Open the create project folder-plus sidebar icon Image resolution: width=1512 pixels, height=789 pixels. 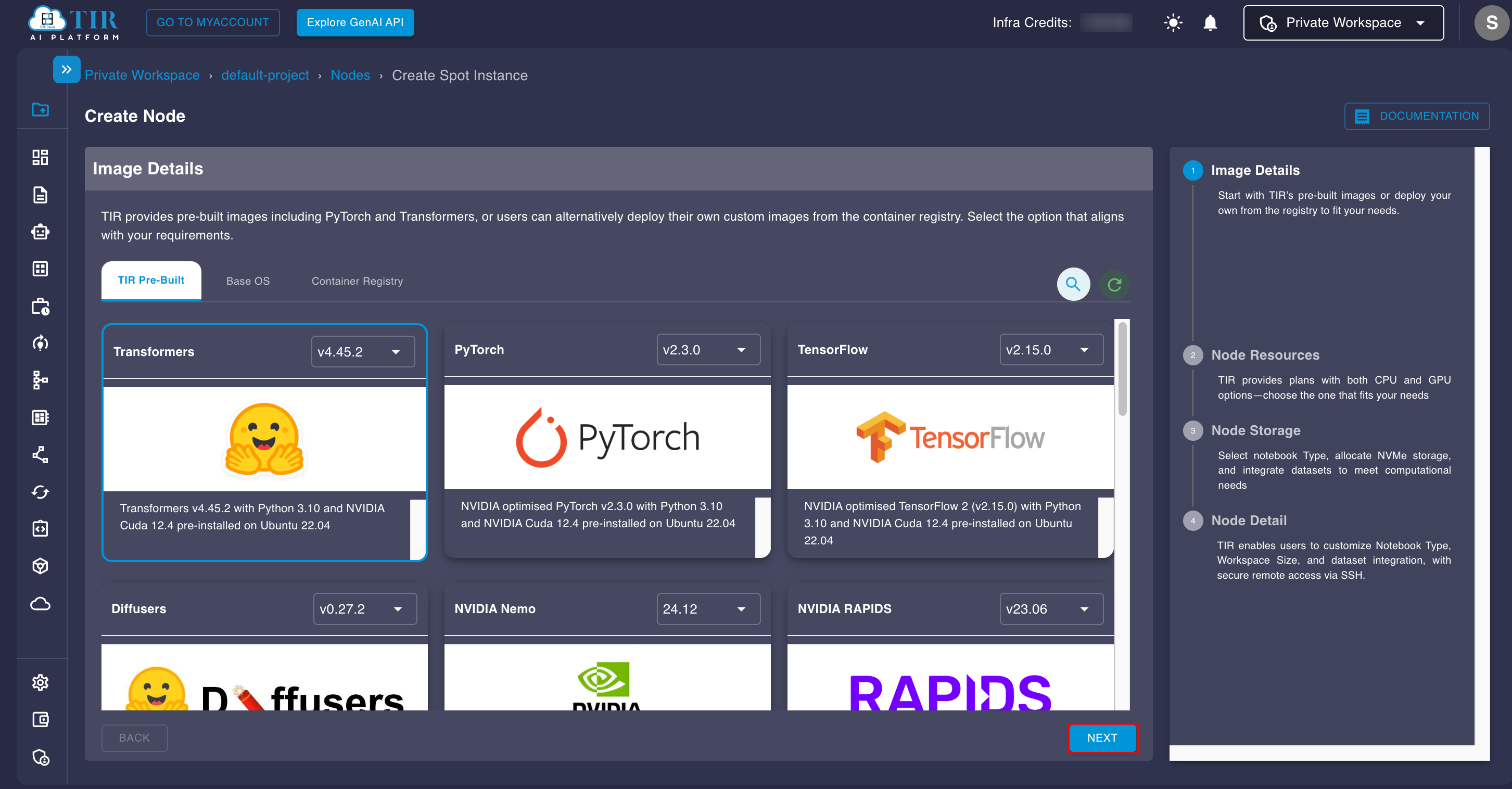click(x=40, y=109)
